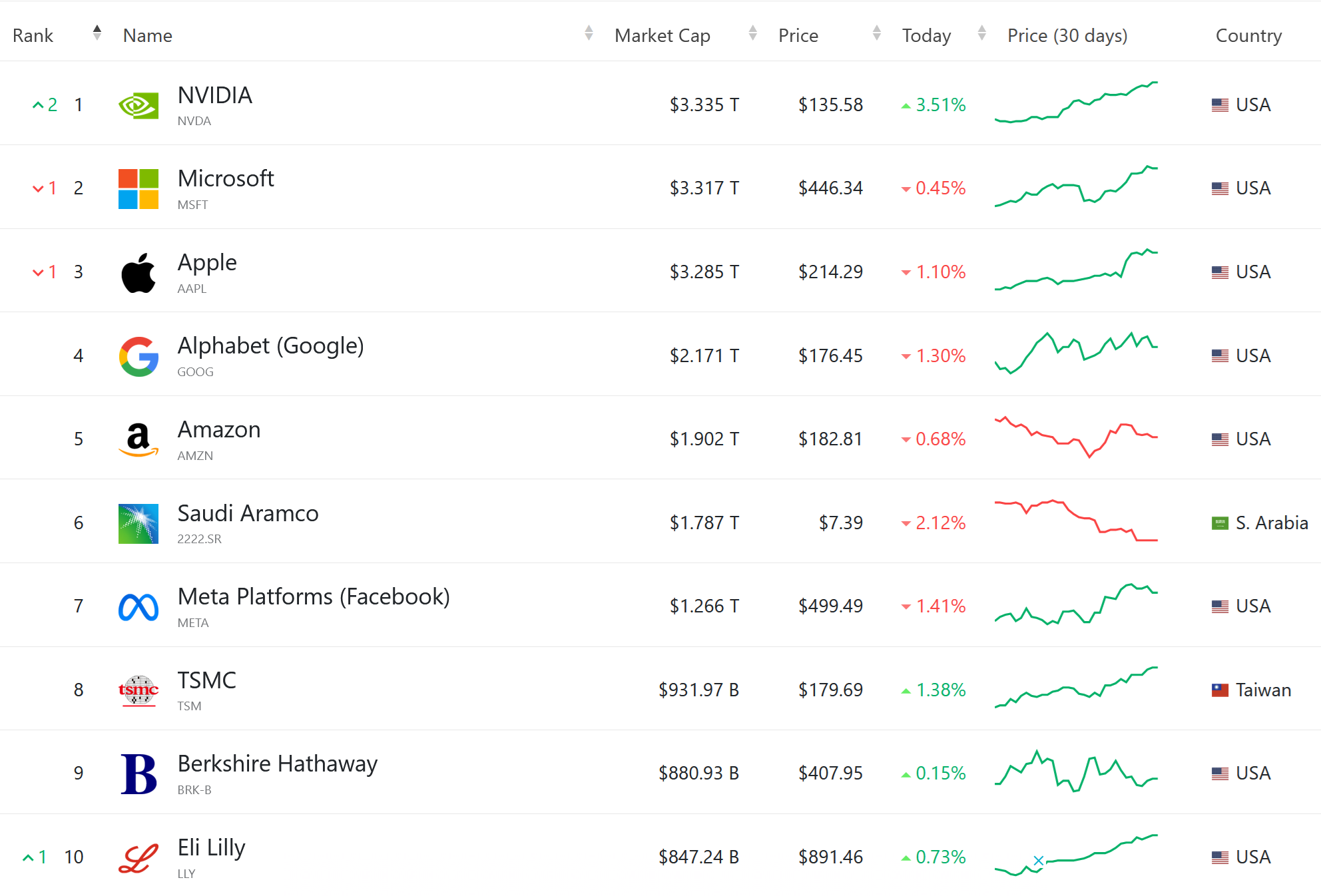Open the Alphabet (Google) company link
This screenshot has height=896, width=1321.
(x=270, y=345)
